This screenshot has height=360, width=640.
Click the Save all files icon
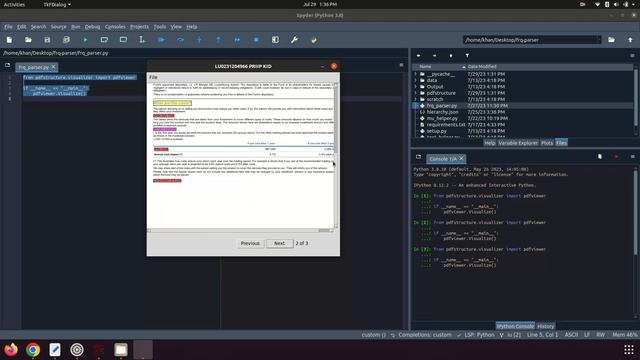[x=66, y=40]
